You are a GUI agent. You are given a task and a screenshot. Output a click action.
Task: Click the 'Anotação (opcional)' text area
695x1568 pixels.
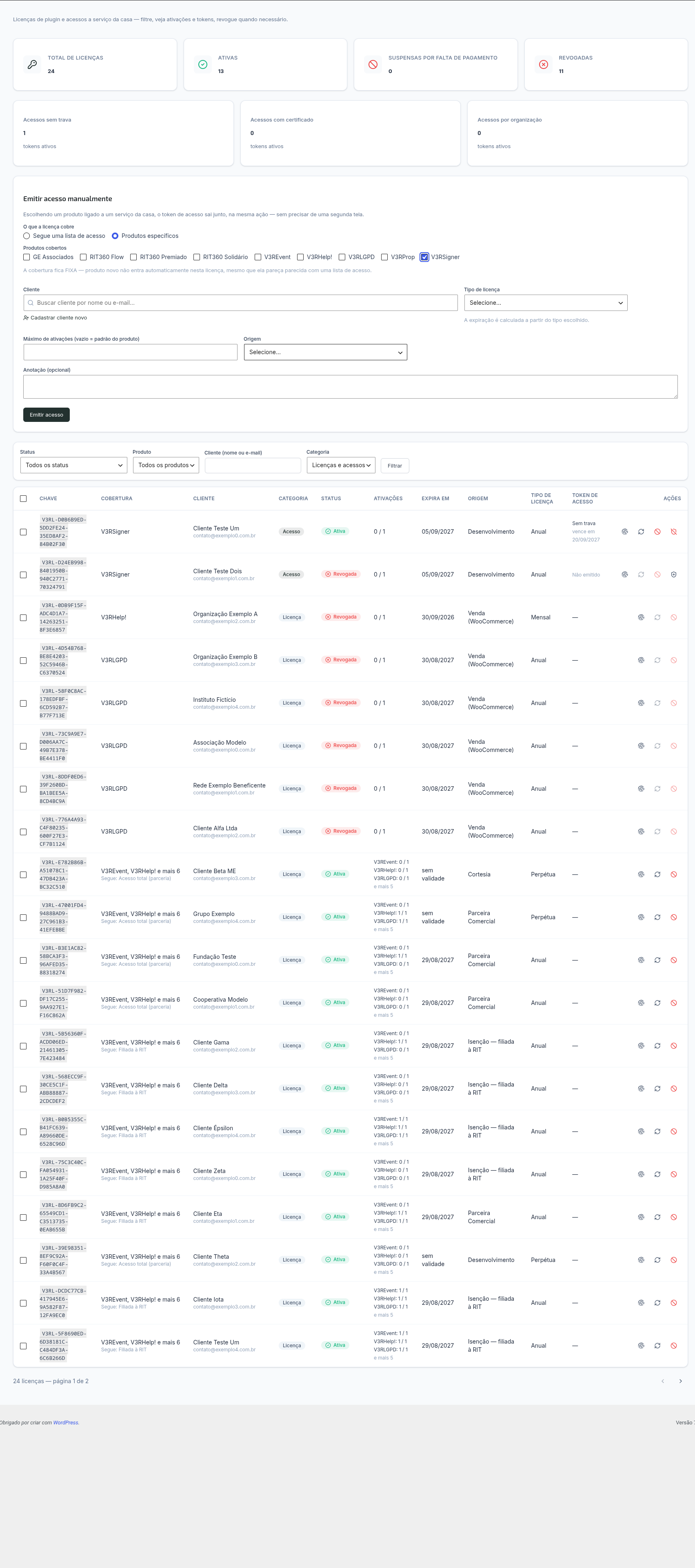[351, 387]
